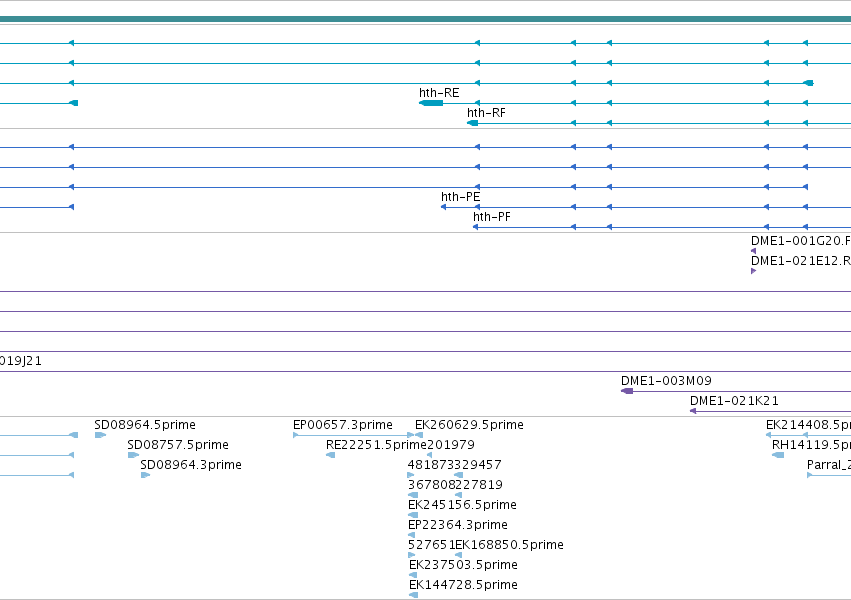Select the 227819 feature label
Screen dimensions: 851x600
pyautogui.click(x=479, y=485)
